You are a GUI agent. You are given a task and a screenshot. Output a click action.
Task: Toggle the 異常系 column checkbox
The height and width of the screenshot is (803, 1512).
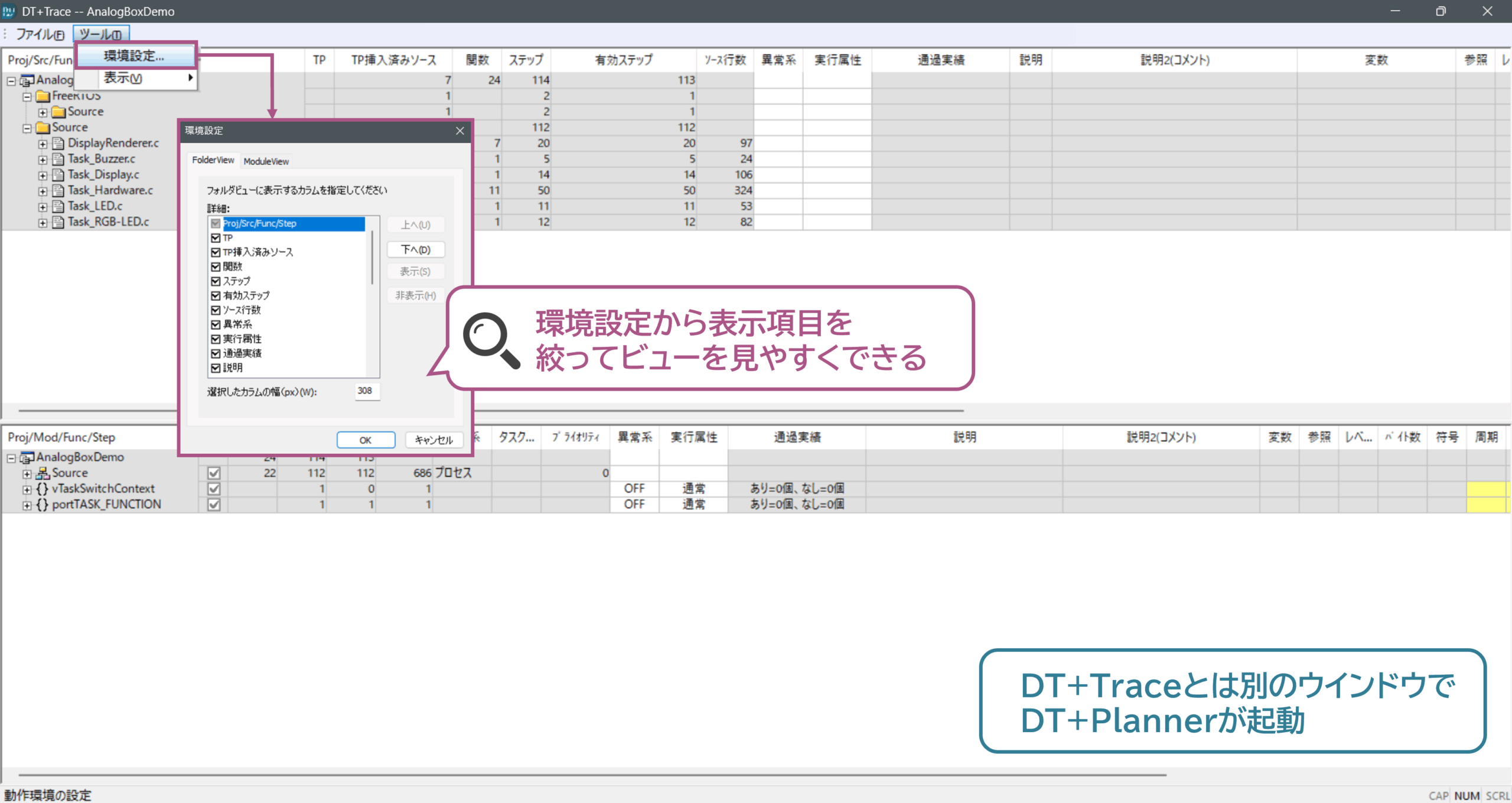(216, 324)
